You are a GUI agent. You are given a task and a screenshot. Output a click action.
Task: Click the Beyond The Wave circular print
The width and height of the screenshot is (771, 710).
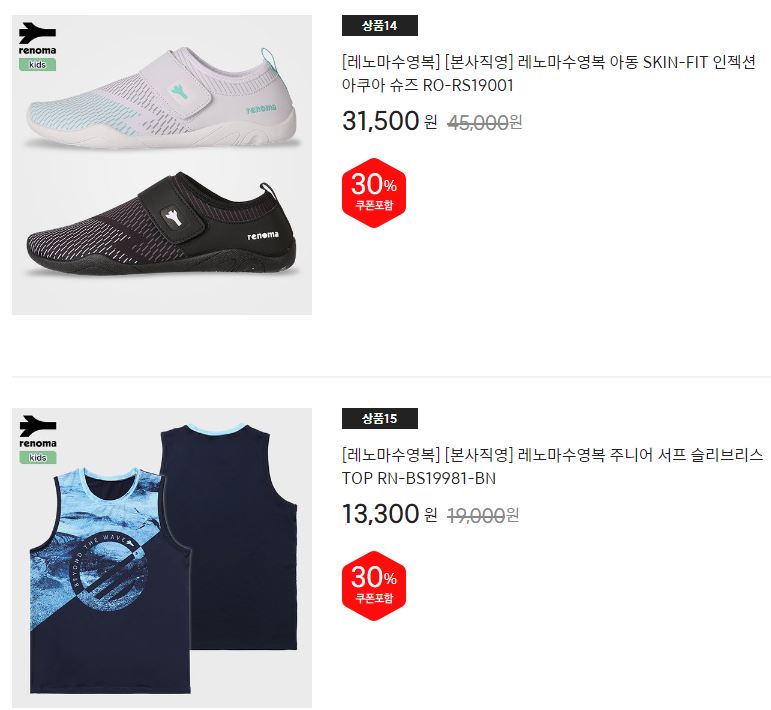tap(110, 574)
